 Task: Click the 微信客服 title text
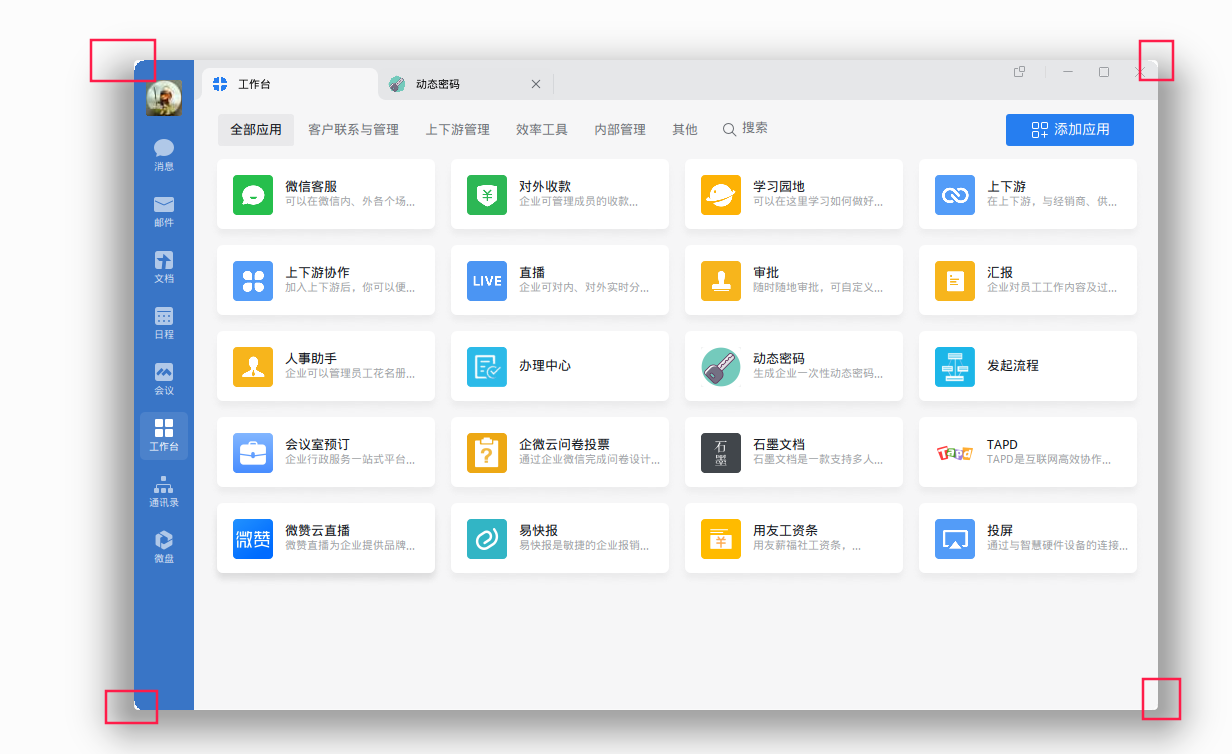311,186
